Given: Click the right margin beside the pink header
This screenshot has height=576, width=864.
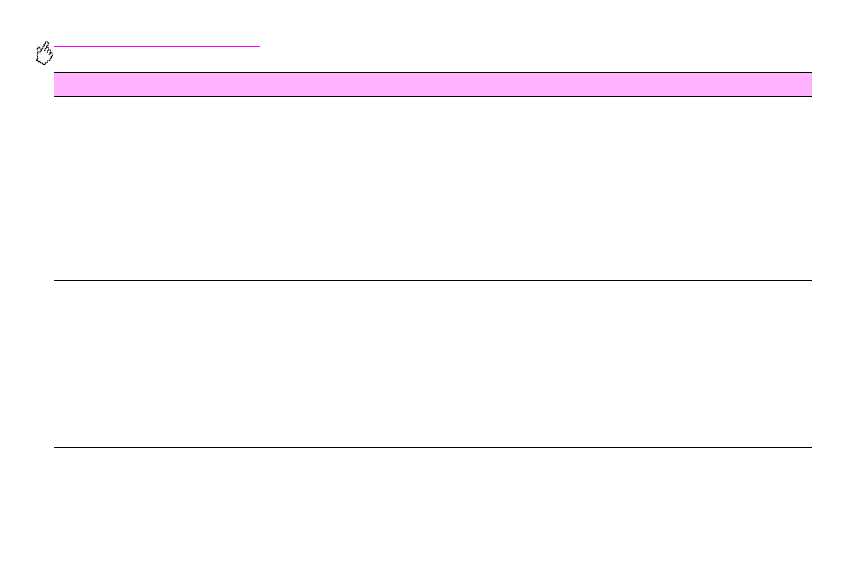Looking at the screenshot, I should 838,84.
